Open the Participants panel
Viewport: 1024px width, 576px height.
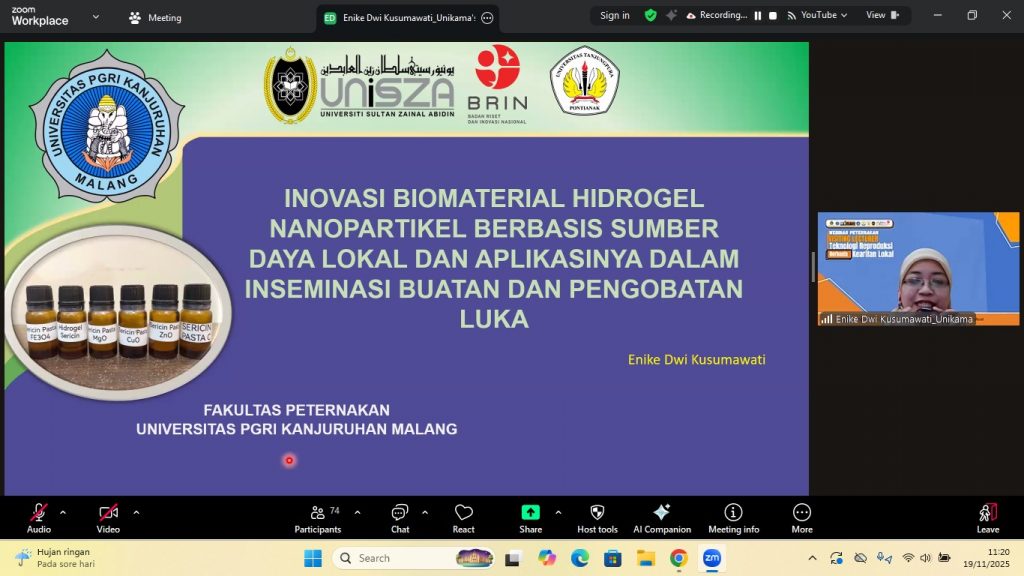tap(318, 517)
